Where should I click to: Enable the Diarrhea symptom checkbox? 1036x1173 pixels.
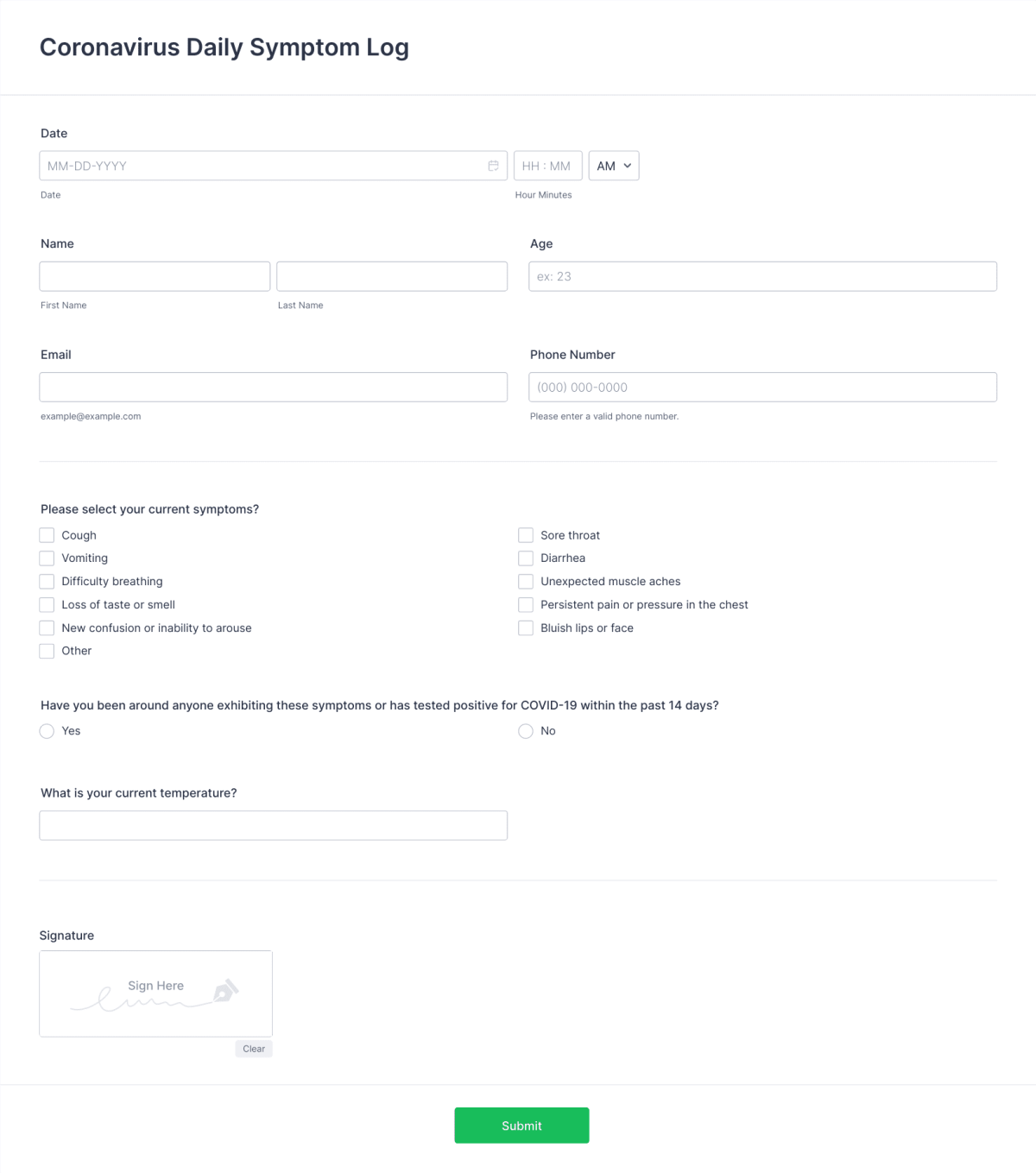click(526, 558)
